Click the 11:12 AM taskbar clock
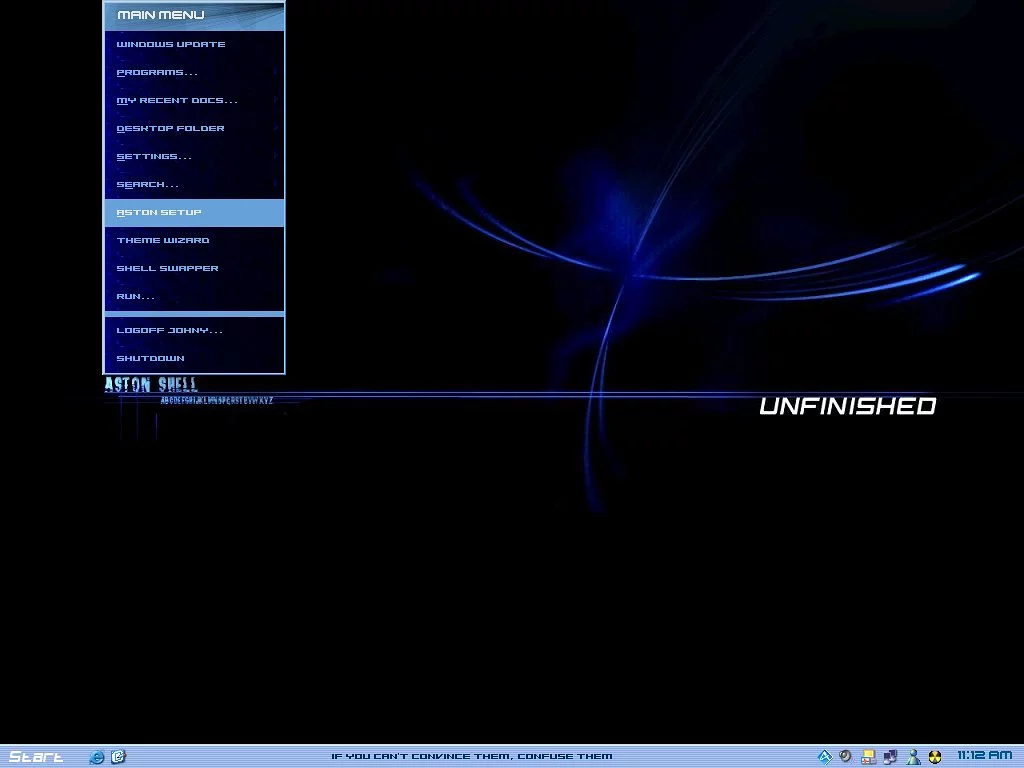The width and height of the screenshot is (1024, 768). [984, 756]
